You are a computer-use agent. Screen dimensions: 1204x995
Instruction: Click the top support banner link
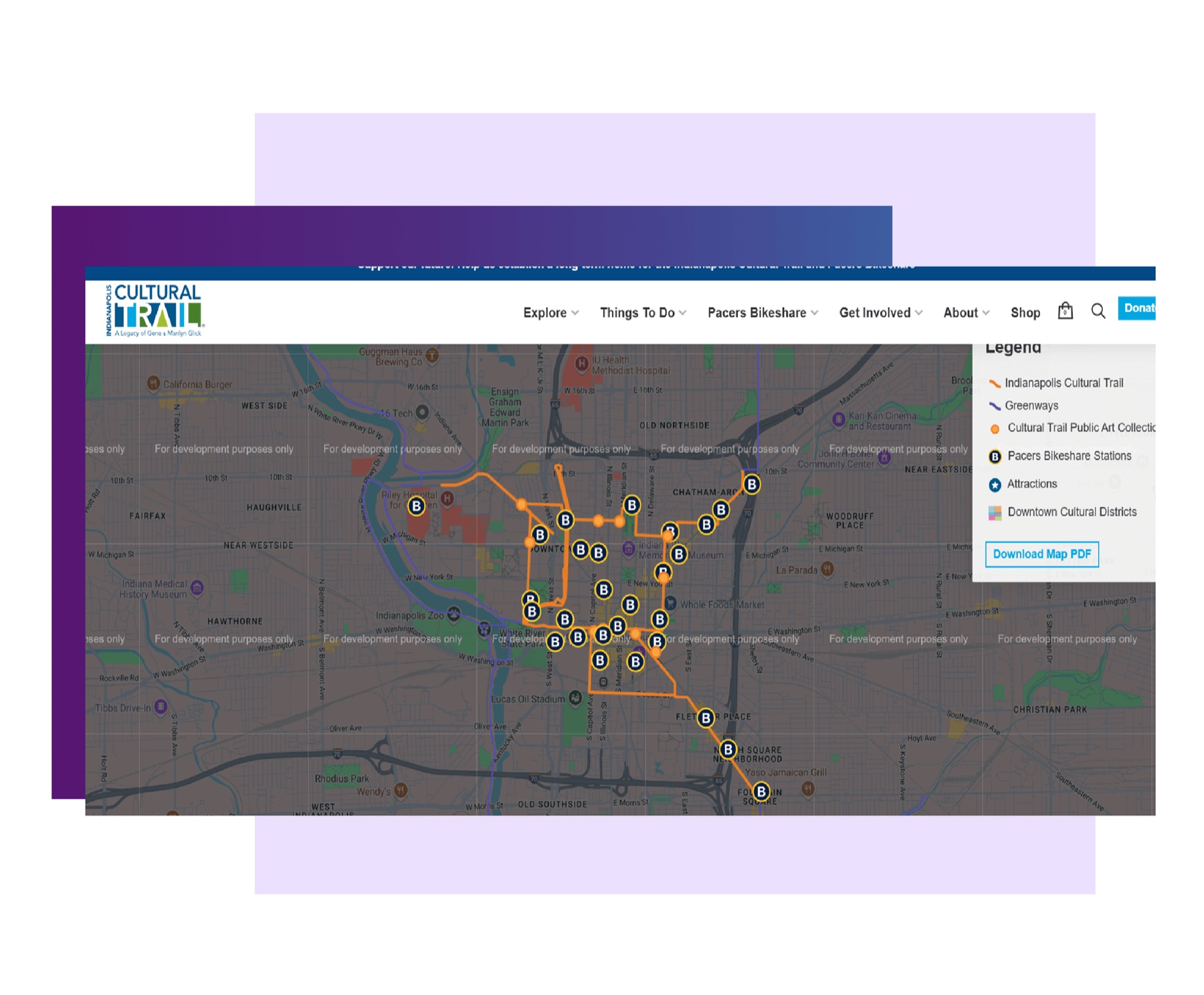pyautogui.click(x=635, y=267)
